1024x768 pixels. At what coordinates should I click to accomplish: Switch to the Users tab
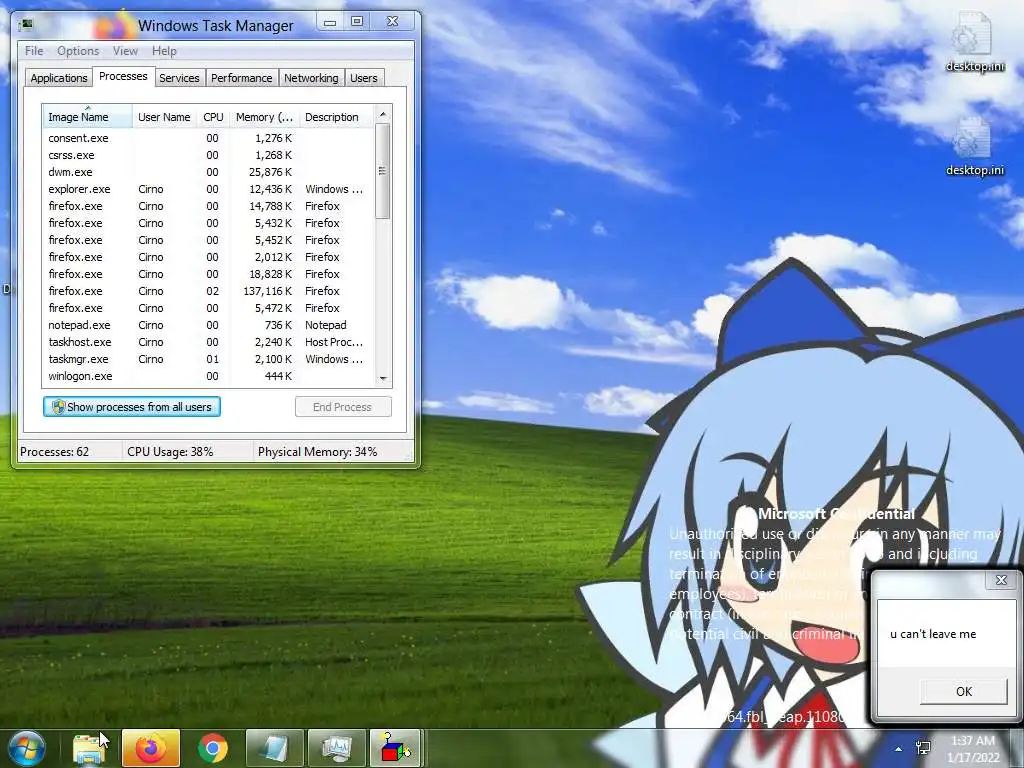click(x=364, y=78)
